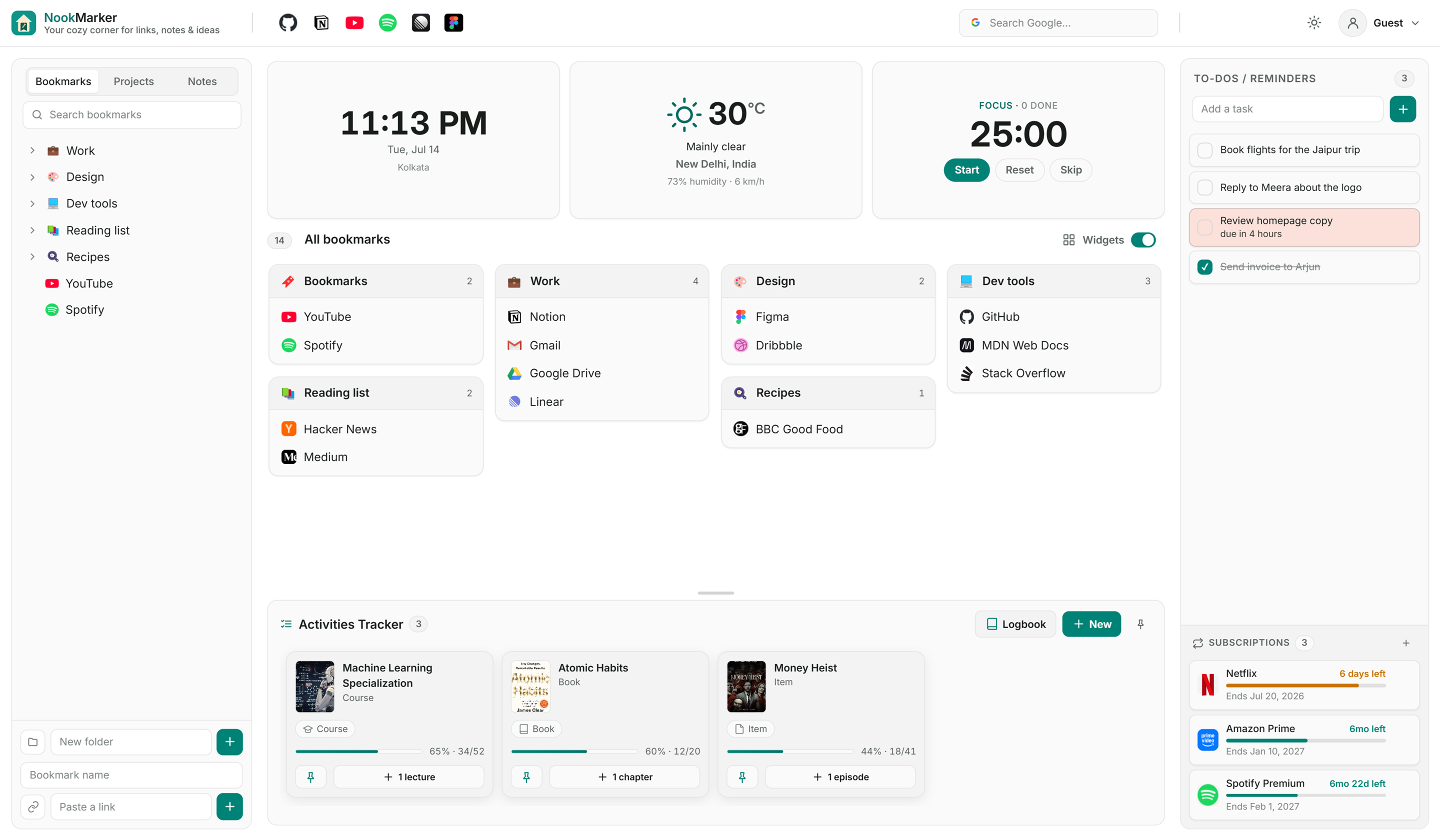Create a New activity

click(1091, 624)
